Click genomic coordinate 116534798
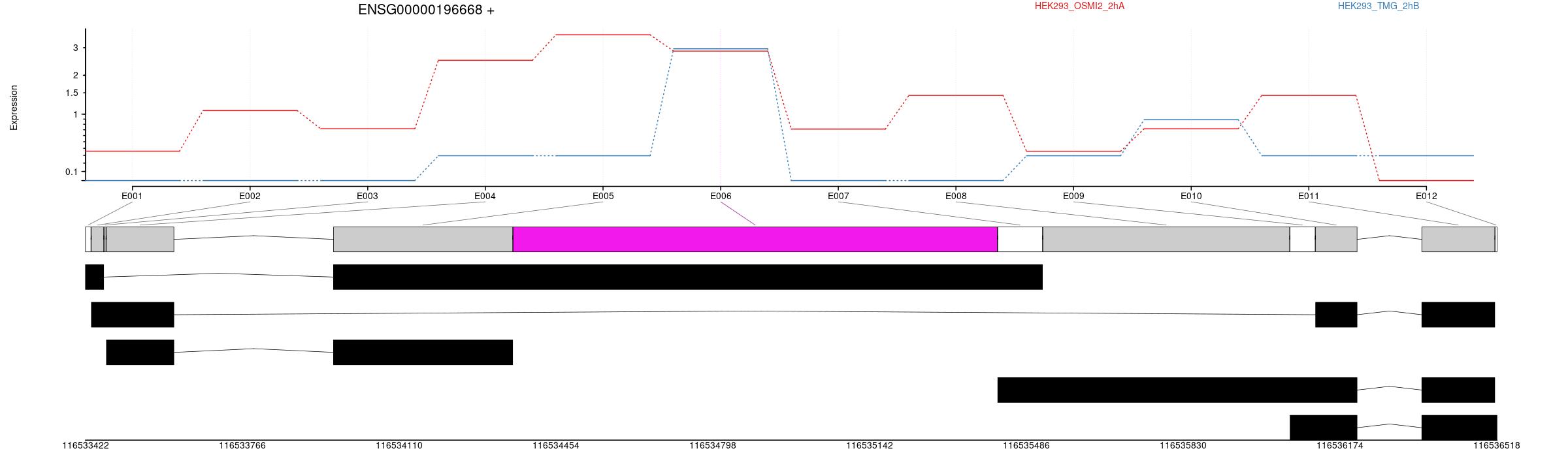The image size is (1568, 457). 713,446
